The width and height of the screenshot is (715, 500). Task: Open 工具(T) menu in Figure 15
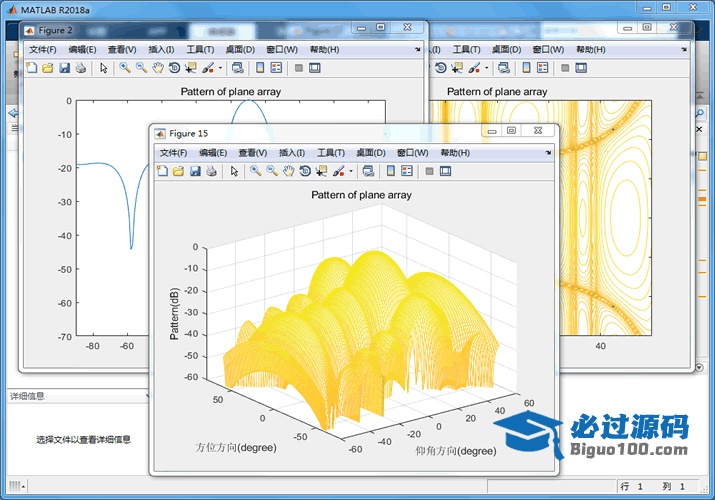[x=330, y=153]
